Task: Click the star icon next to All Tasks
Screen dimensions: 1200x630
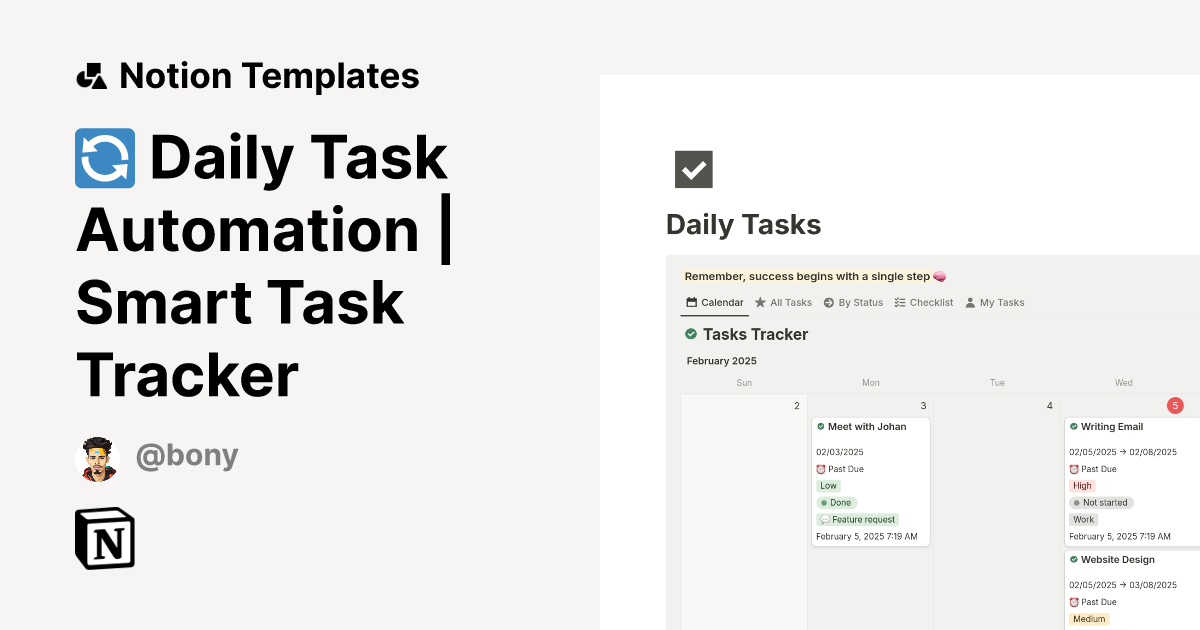Action: [761, 302]
